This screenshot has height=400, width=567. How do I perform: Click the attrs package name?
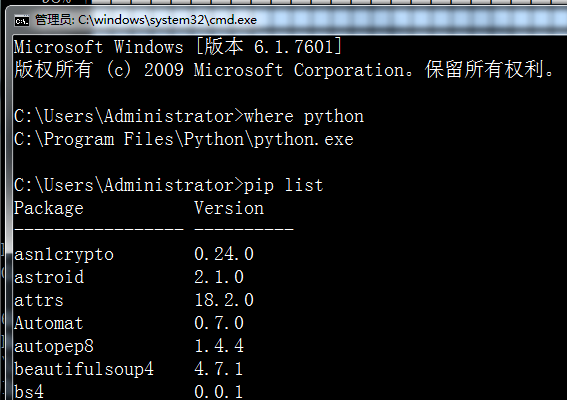point(39,301)
